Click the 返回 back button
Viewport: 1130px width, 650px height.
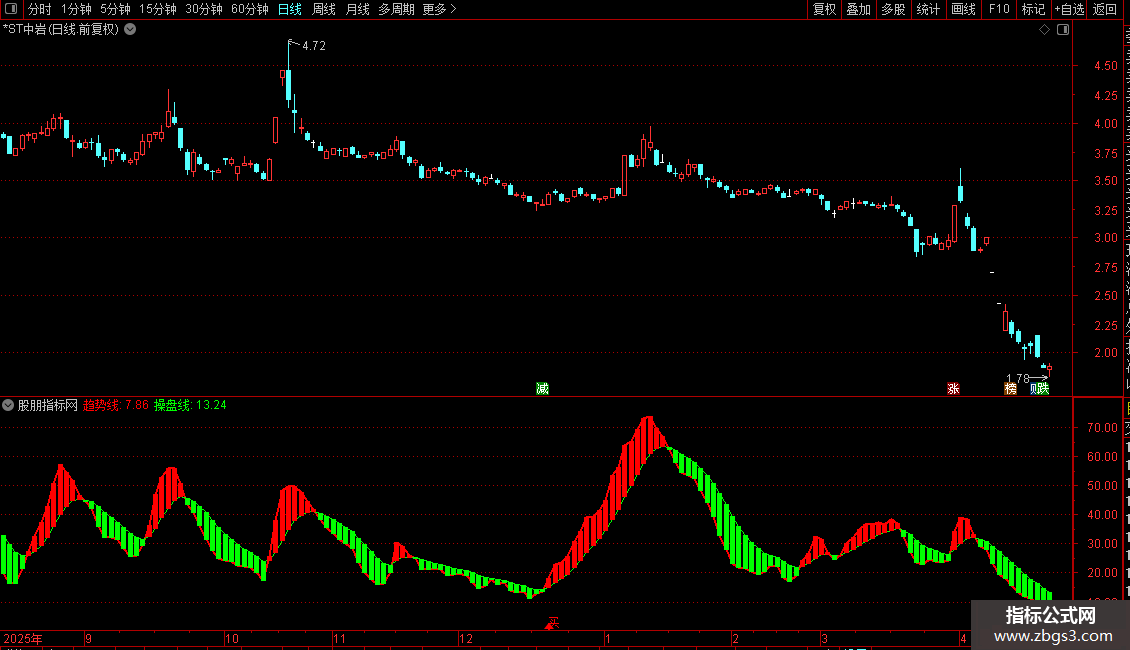(1105, 9)
